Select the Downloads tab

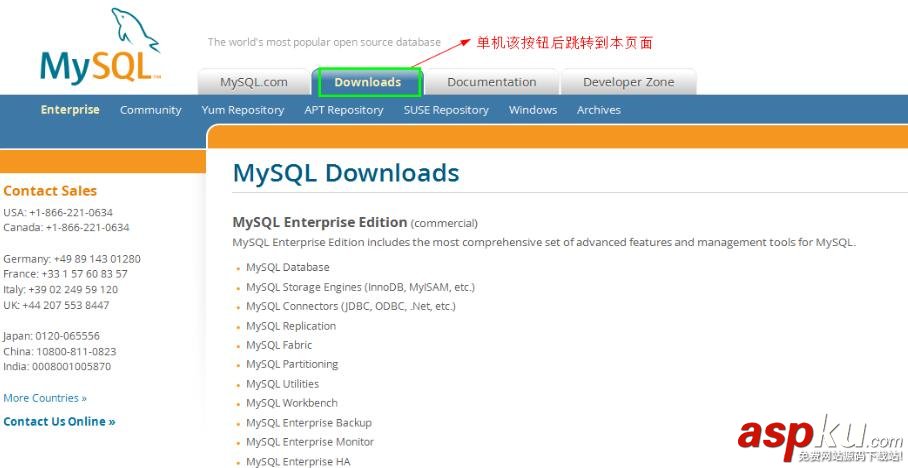pos(368,82)
